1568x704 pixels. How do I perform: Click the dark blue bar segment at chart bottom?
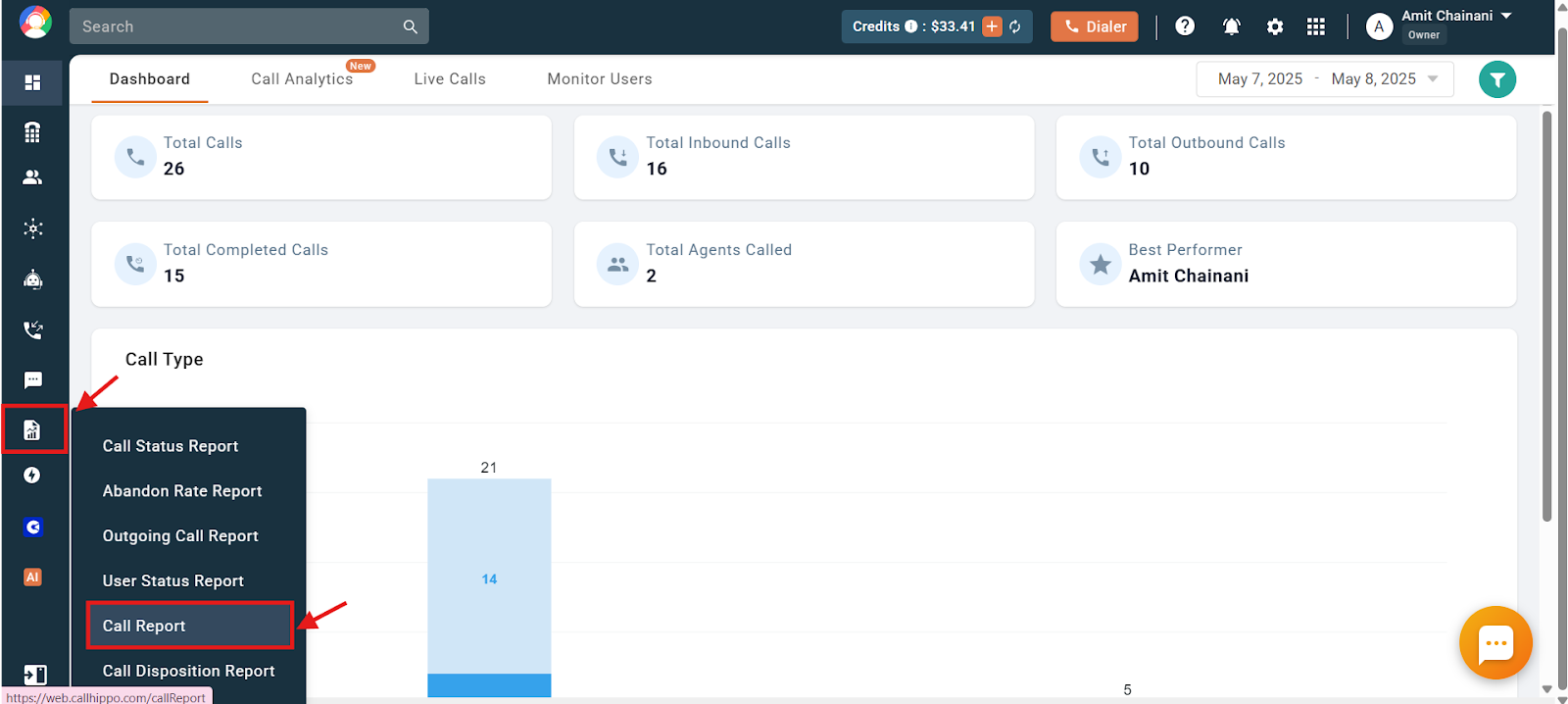click(x=489, y=685)
